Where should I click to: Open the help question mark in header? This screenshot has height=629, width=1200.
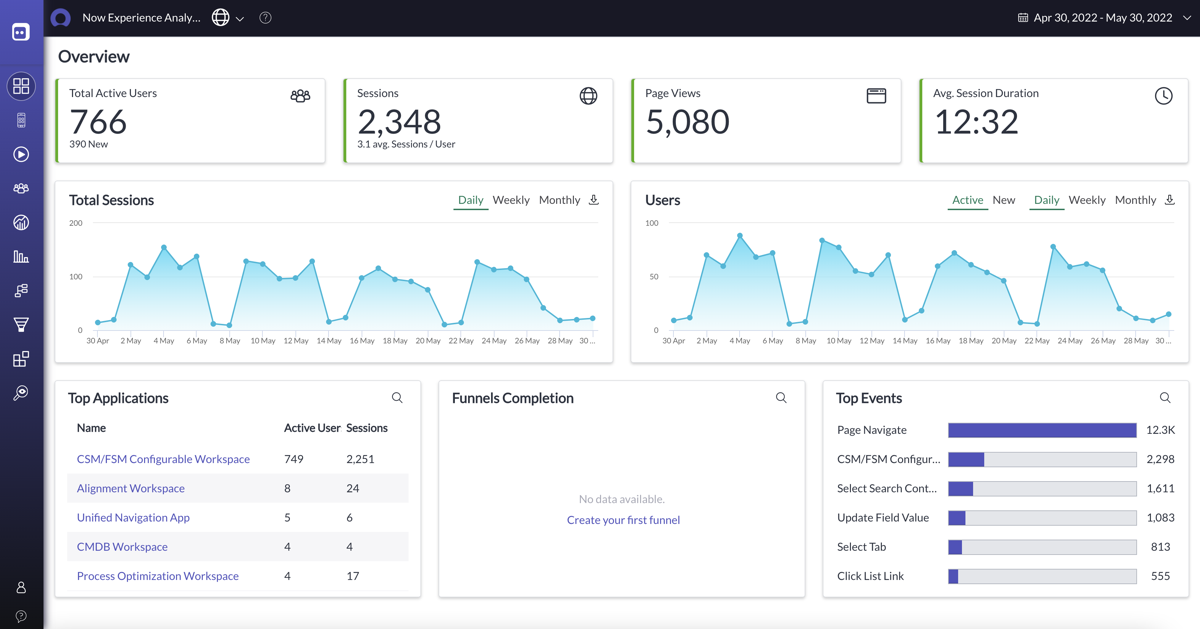pyautogui.click(x=265, y=18)
